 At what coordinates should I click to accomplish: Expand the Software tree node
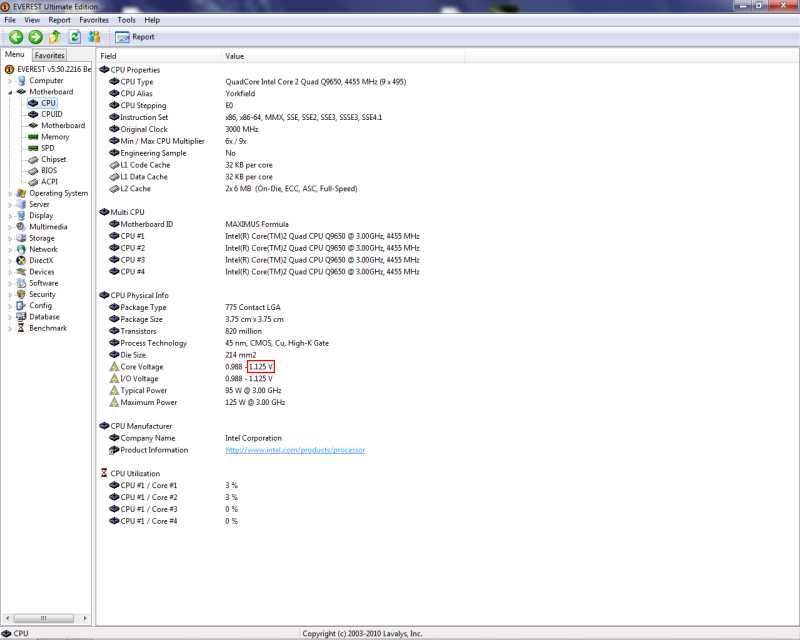pyautogui.click(x=10, y=283)
